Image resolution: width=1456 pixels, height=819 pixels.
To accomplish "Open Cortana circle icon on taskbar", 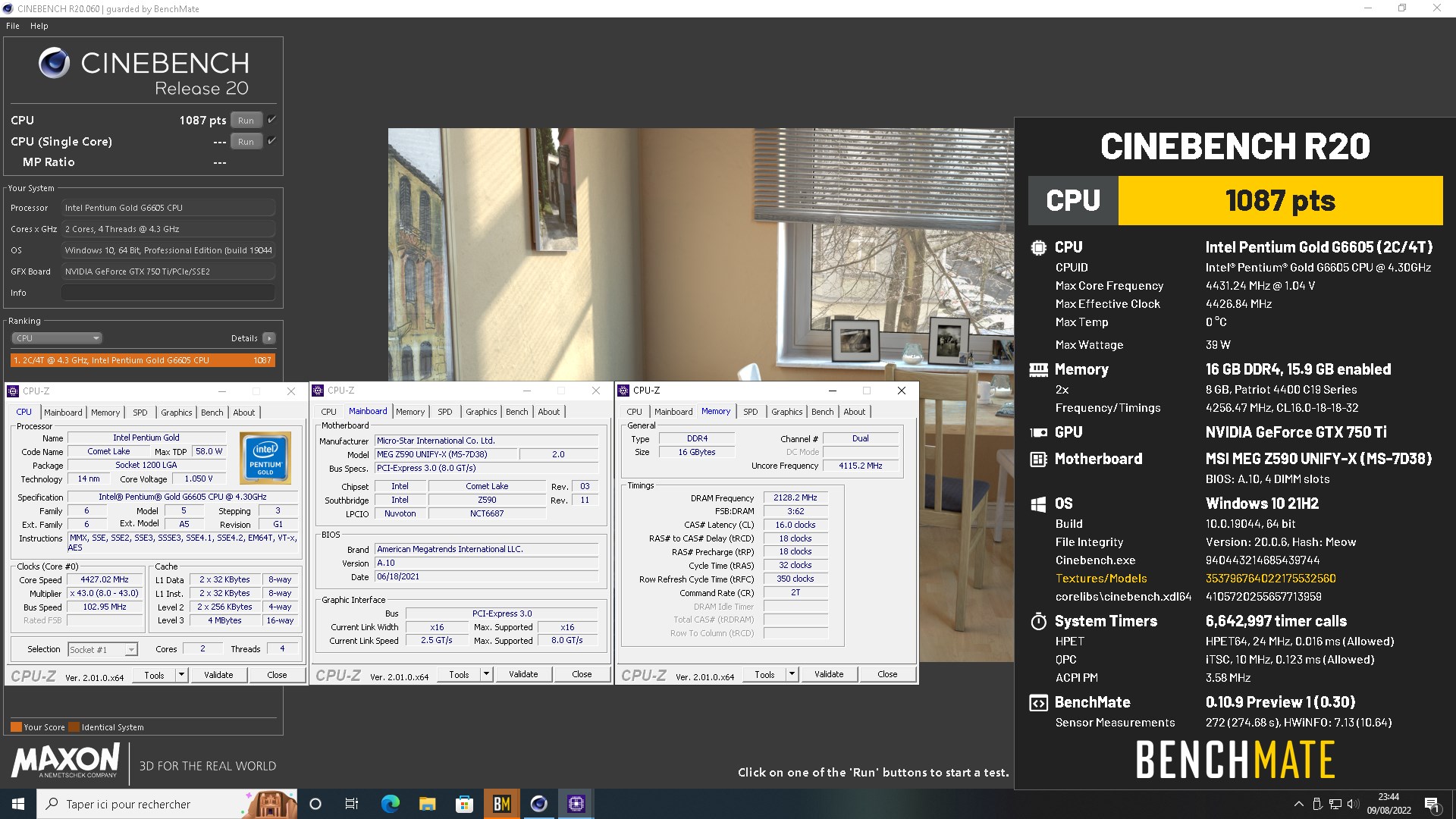I will [316, 804].
